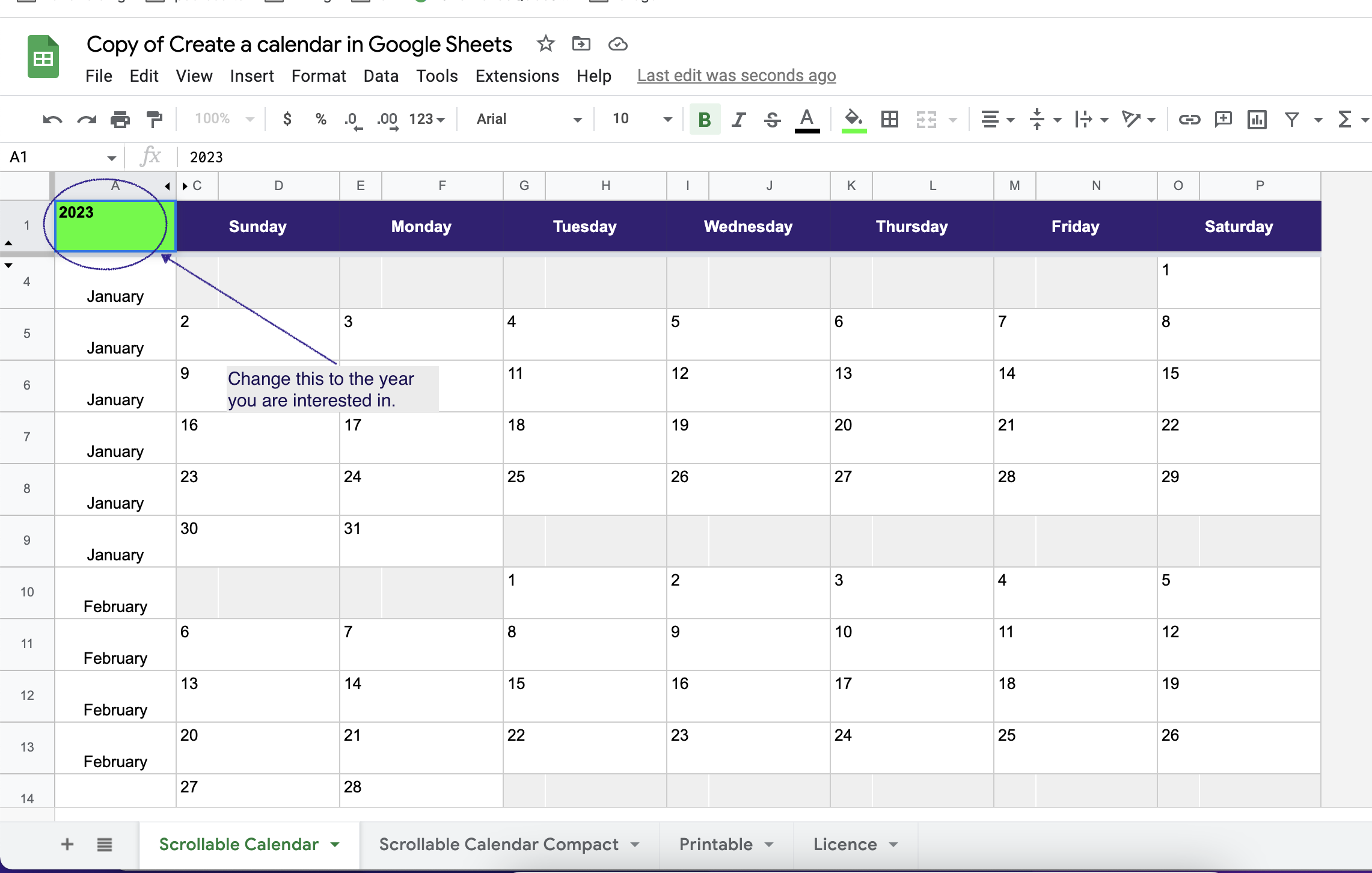Open the View menu
Screen dimensions: 1372x873
pyautogui.click(x=194, y=76)
